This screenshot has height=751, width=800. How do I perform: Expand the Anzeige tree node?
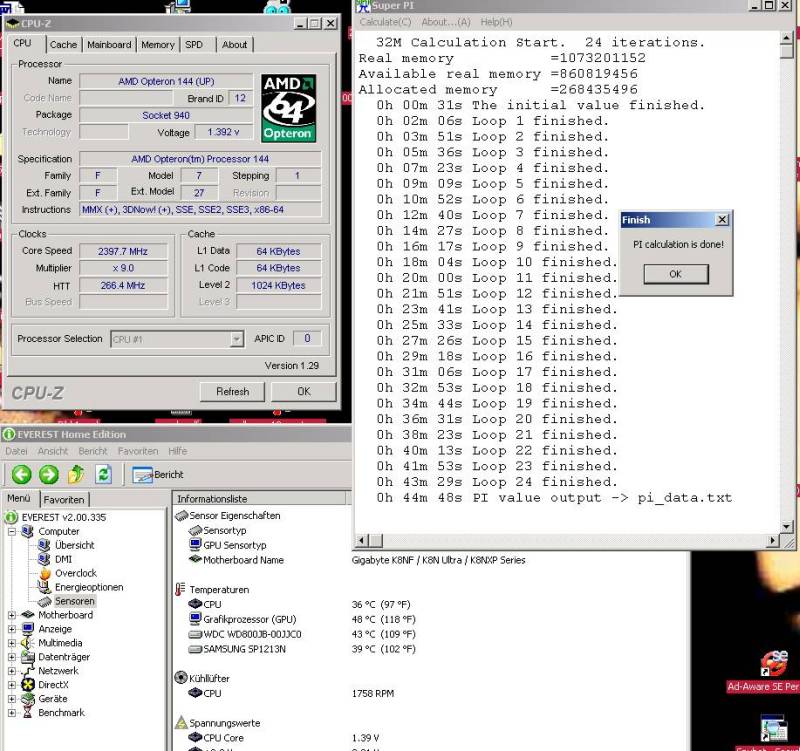pos(12,629)
